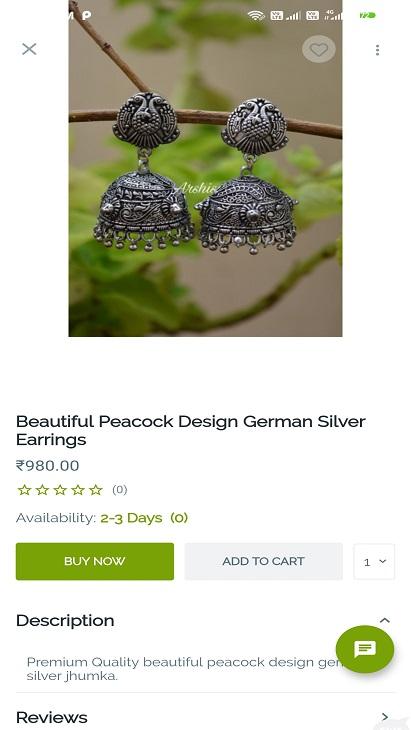Viewport: 411px width, 730px height.
Task: Tap the battery indicator in status bar
Action: 368,15
